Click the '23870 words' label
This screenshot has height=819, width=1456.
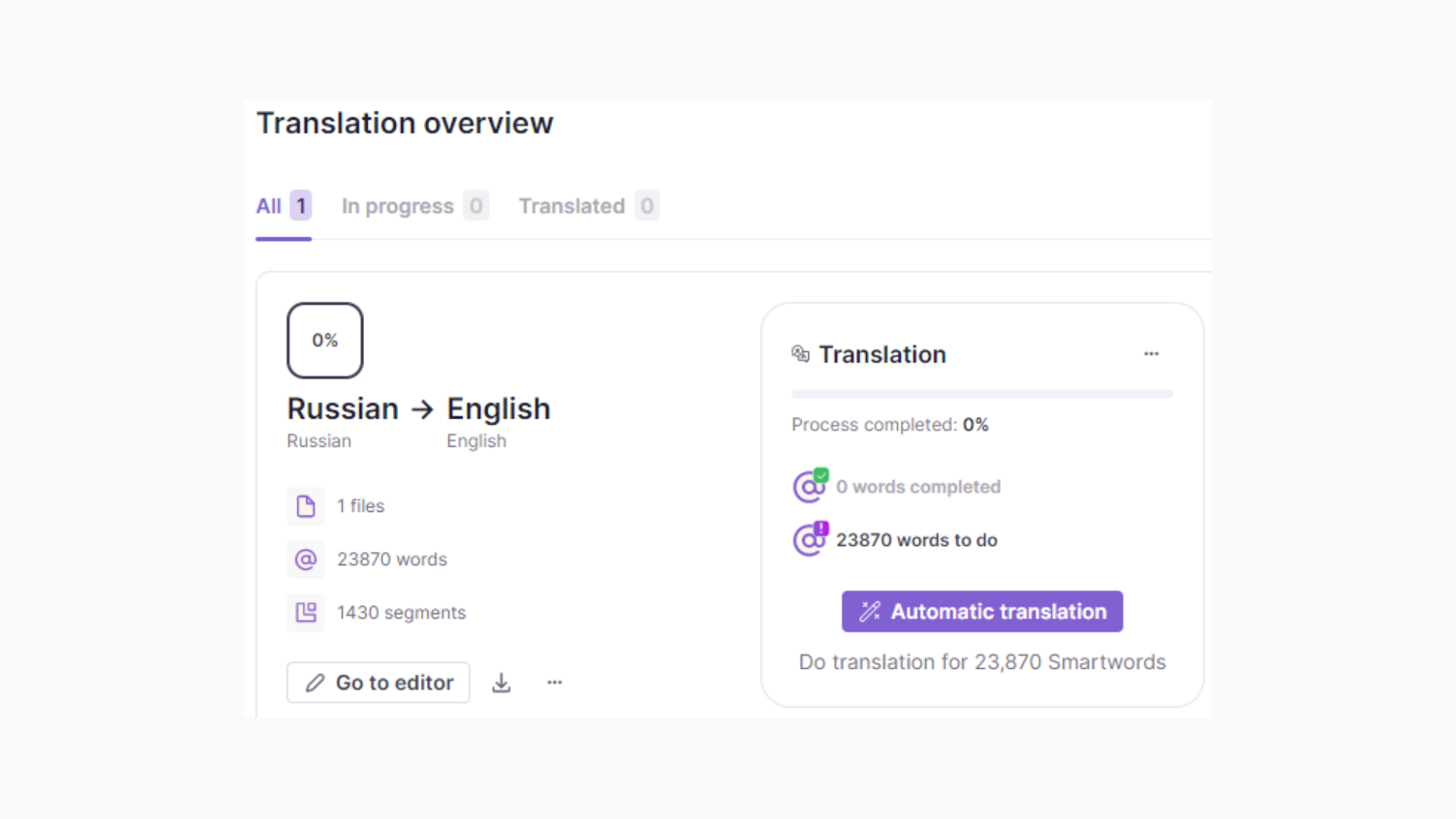pyautogui.click(x=392, y=560)
